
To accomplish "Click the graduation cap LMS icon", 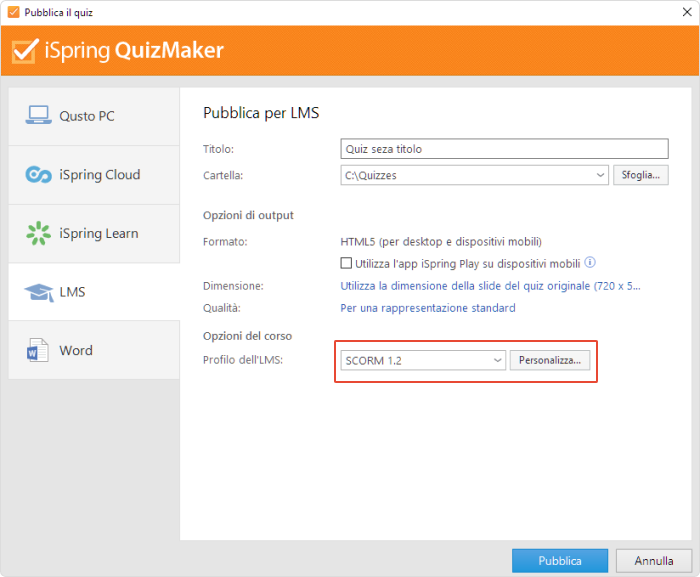I will coord(39,292).
